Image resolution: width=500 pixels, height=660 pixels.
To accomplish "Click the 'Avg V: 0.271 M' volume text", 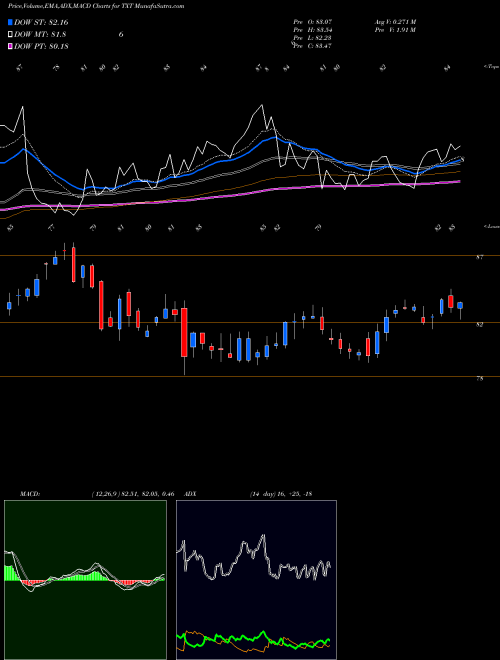I will (x=396, y=21).
